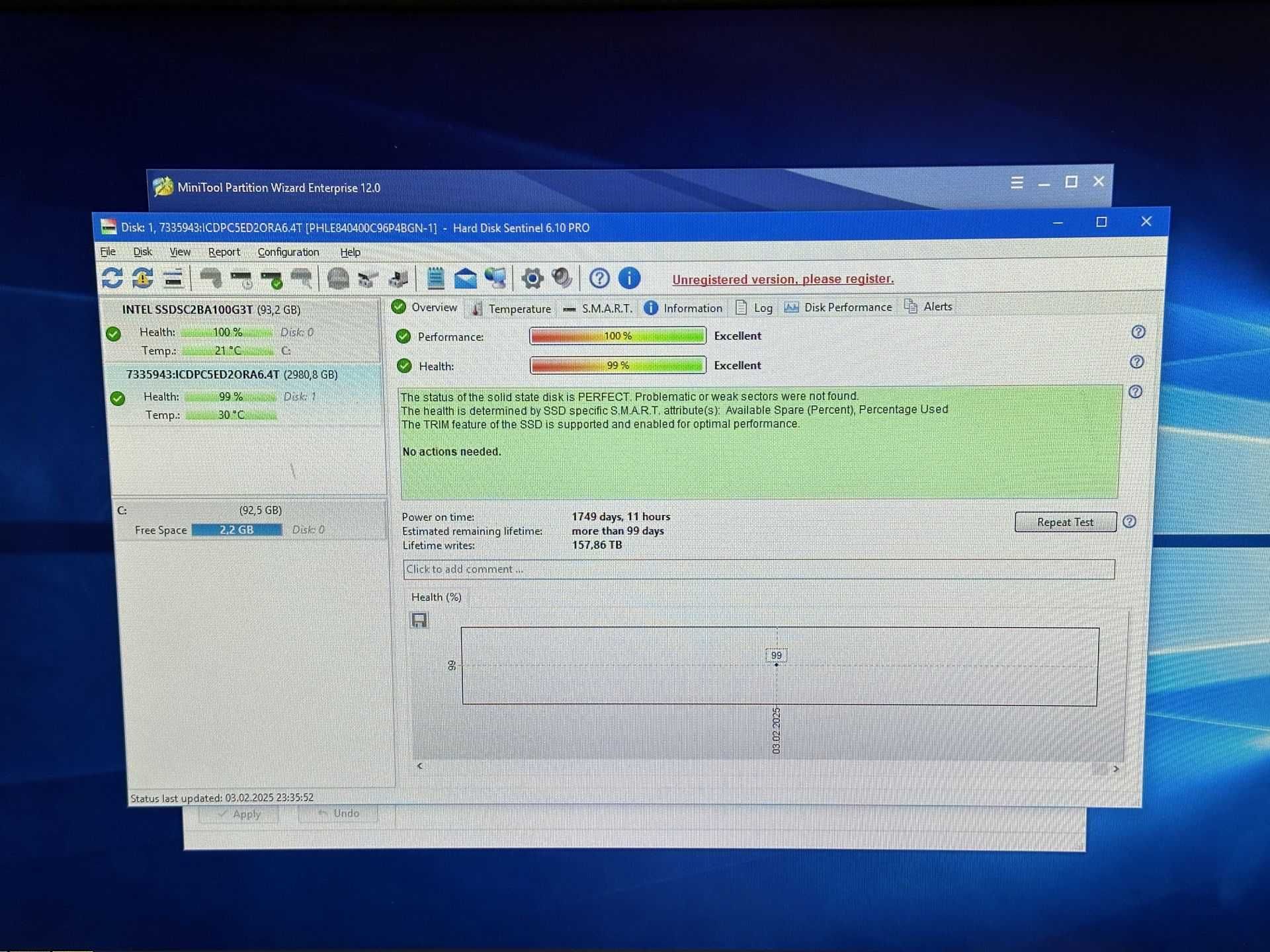Click the help icon beside status text box
Image resolution: width=1270 pixels, height=952 pixels.
click(x=1135, y=391)
